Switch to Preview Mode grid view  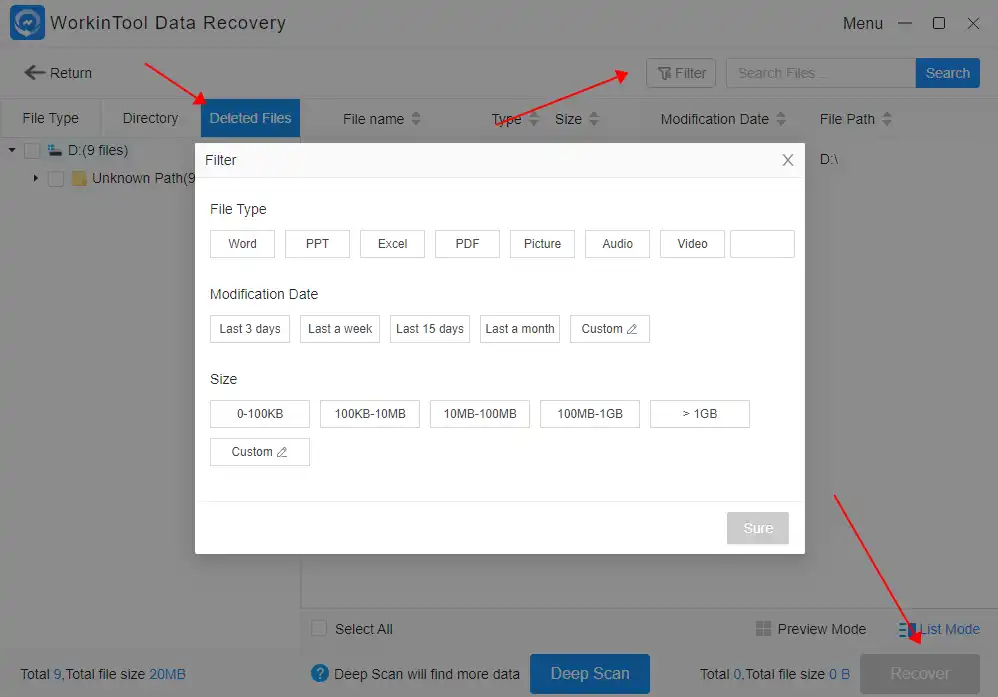[811, 629]
